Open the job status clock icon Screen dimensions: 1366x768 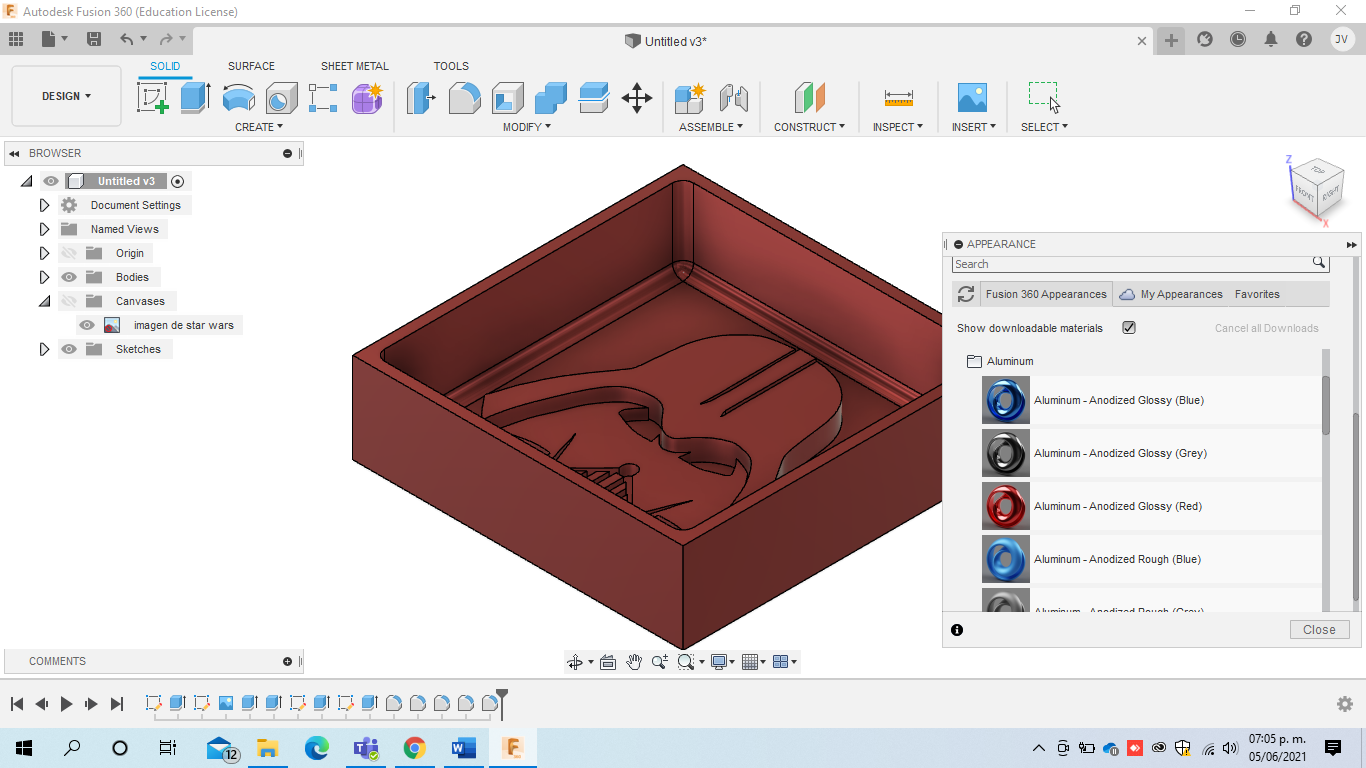pyautogui.click(x=1238, y=39)
